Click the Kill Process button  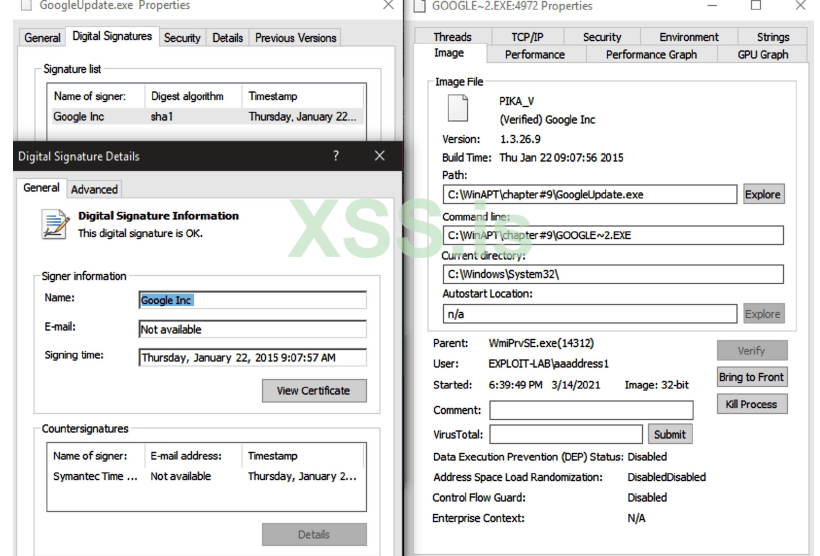[751, 404]
